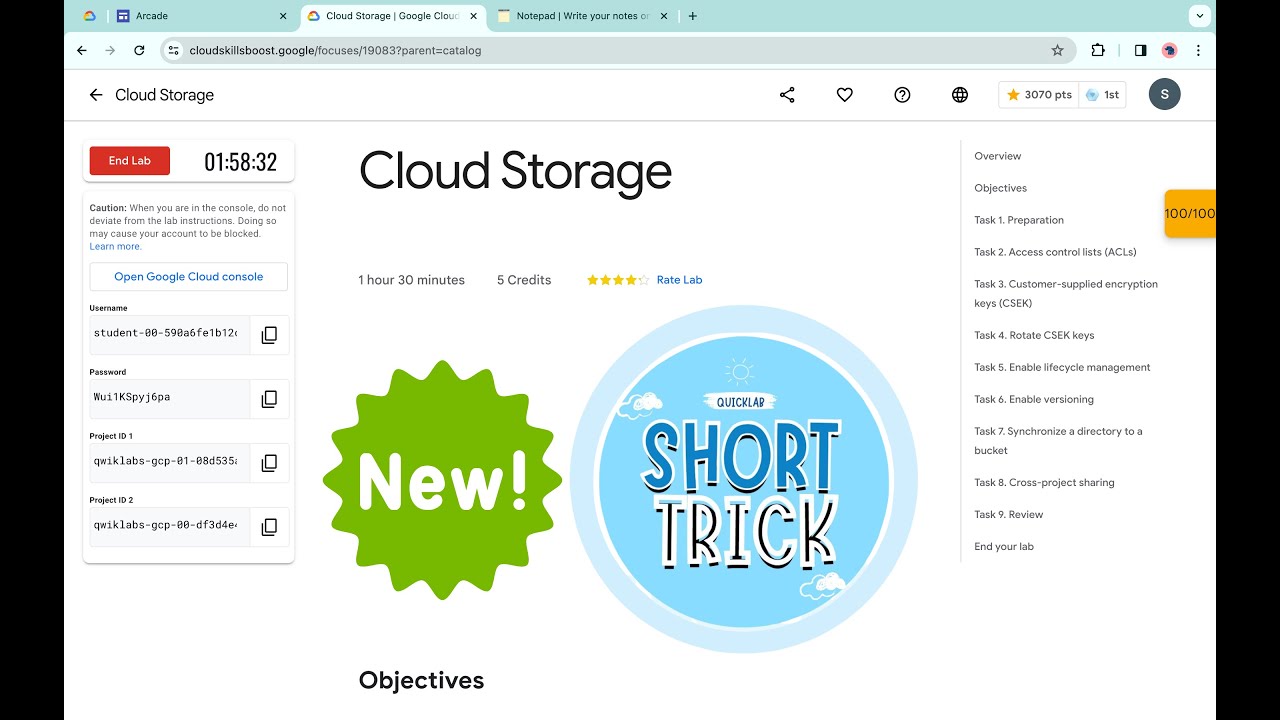Click the 1st league badge
The width and height of the screenshot is (1280, 720).
coord(1102,95)
